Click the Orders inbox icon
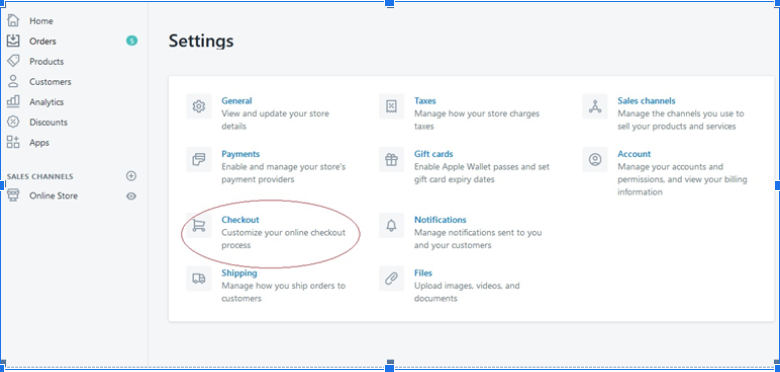Image resolution: width=780 pixels, height=372 pixels. 13,41
